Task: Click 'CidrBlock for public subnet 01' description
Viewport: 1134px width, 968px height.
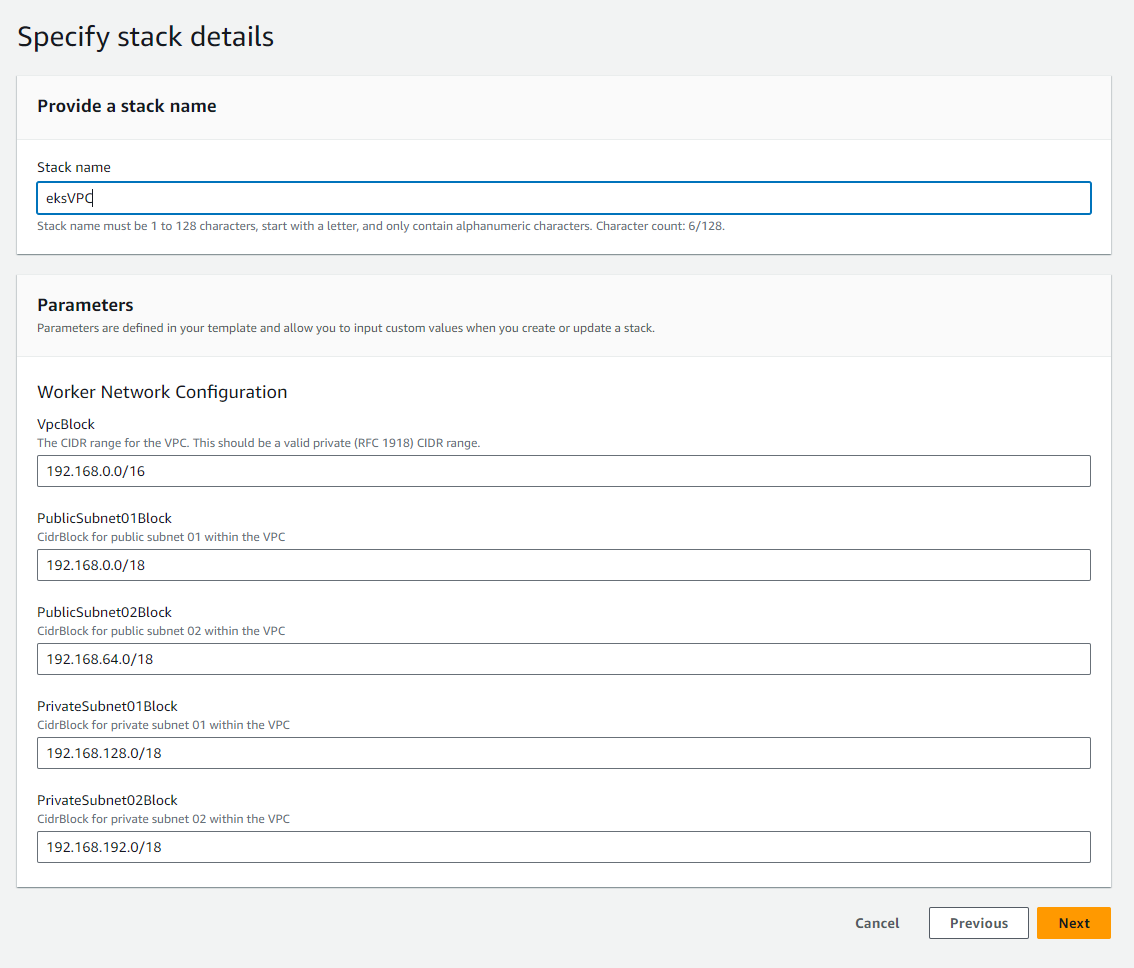Action: (161, 537)
